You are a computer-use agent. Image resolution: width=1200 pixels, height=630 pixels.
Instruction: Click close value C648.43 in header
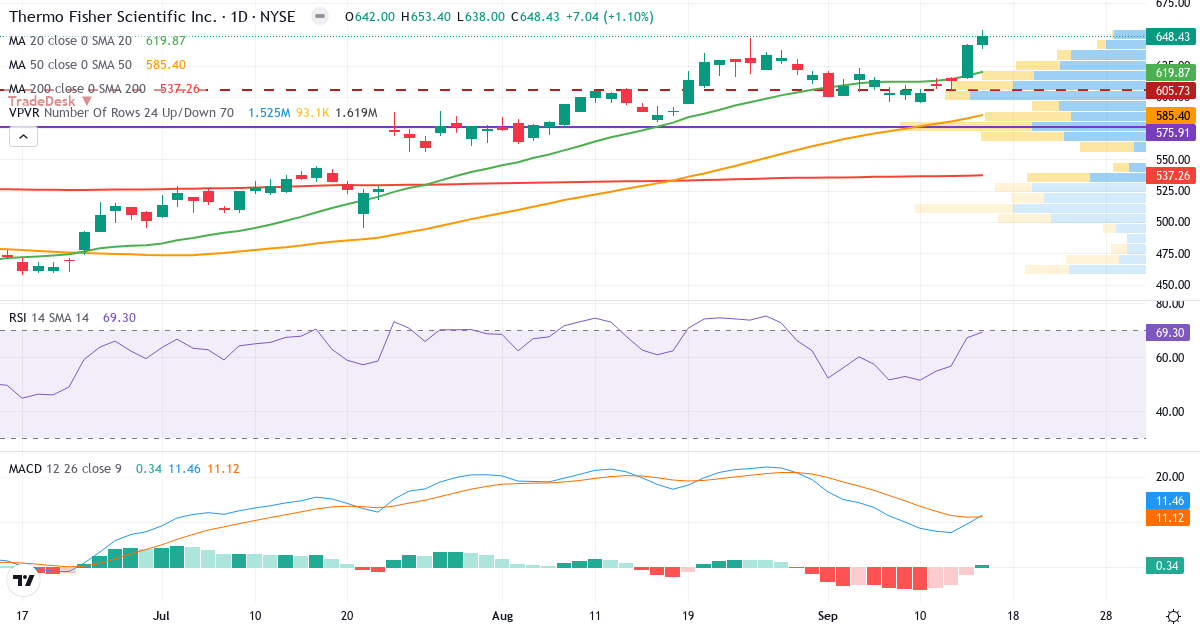pyautogui.click(x=534, y=17)
